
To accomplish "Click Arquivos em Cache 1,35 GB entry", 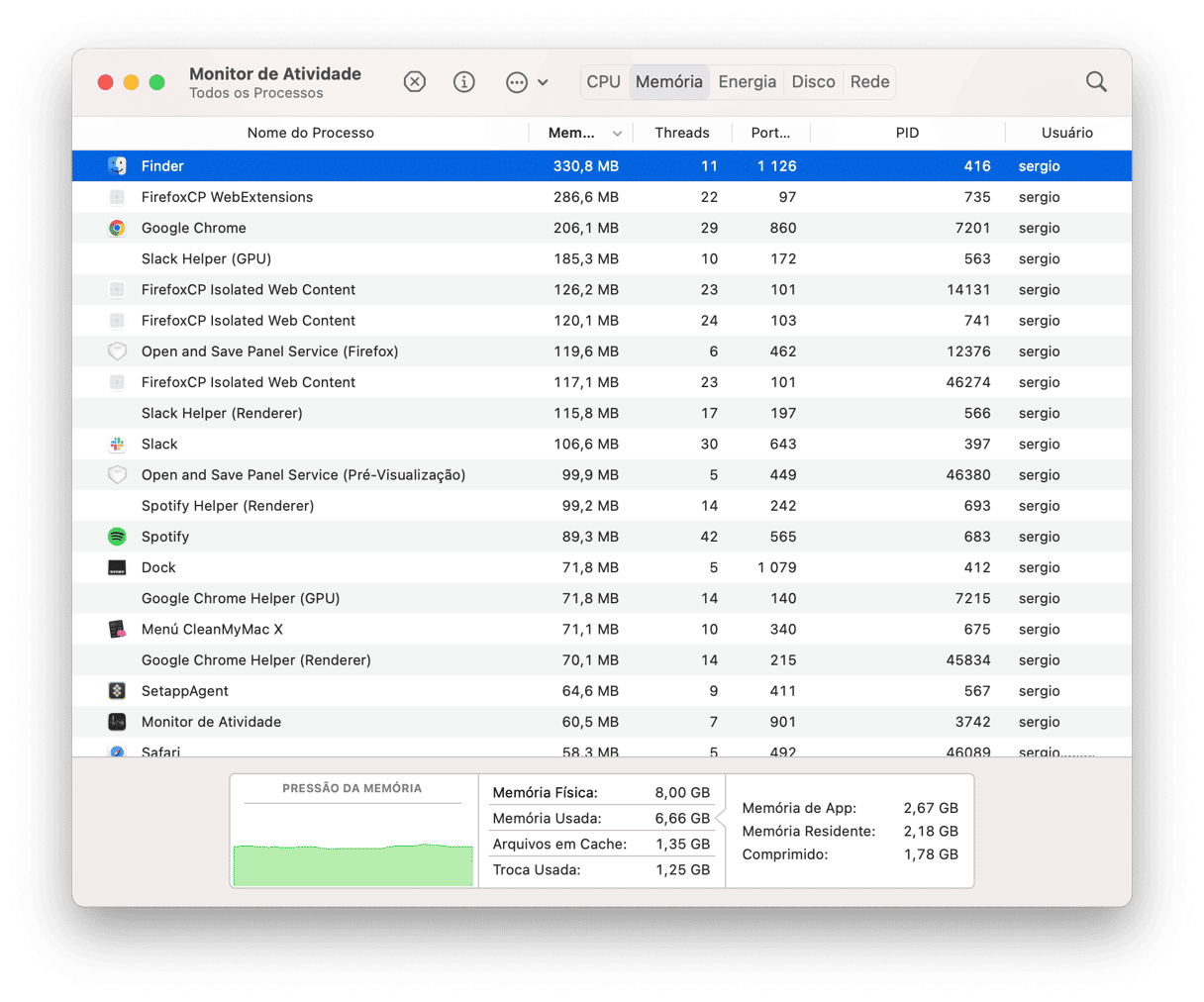I will [x=601, y=845].
